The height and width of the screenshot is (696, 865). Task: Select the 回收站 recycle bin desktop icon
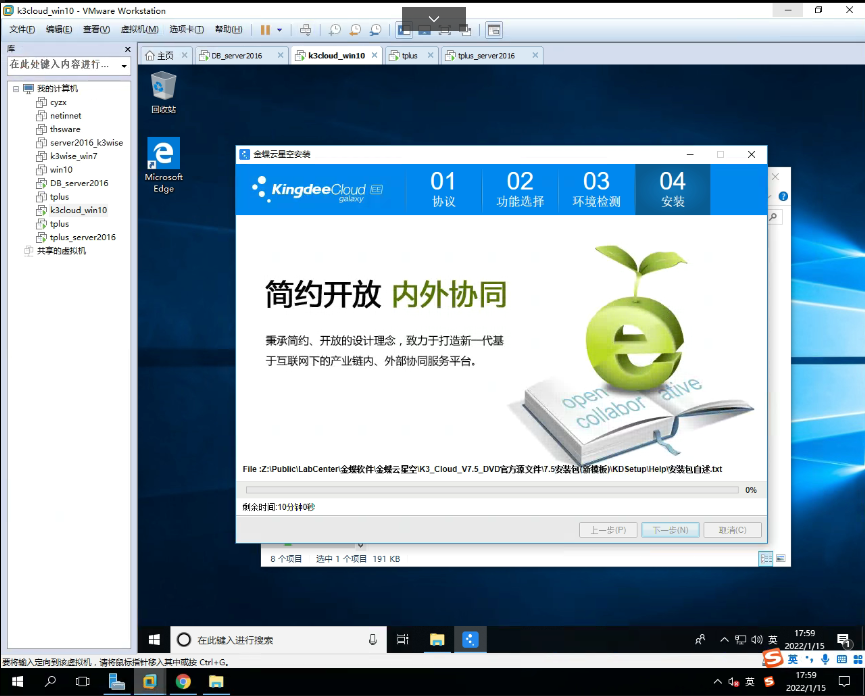pos(163,93)
